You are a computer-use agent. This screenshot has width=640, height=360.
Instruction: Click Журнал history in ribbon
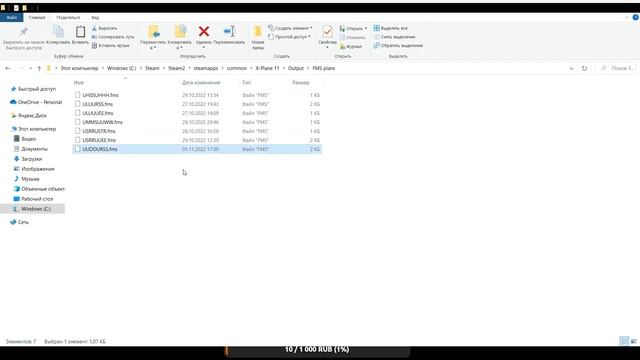351,46
